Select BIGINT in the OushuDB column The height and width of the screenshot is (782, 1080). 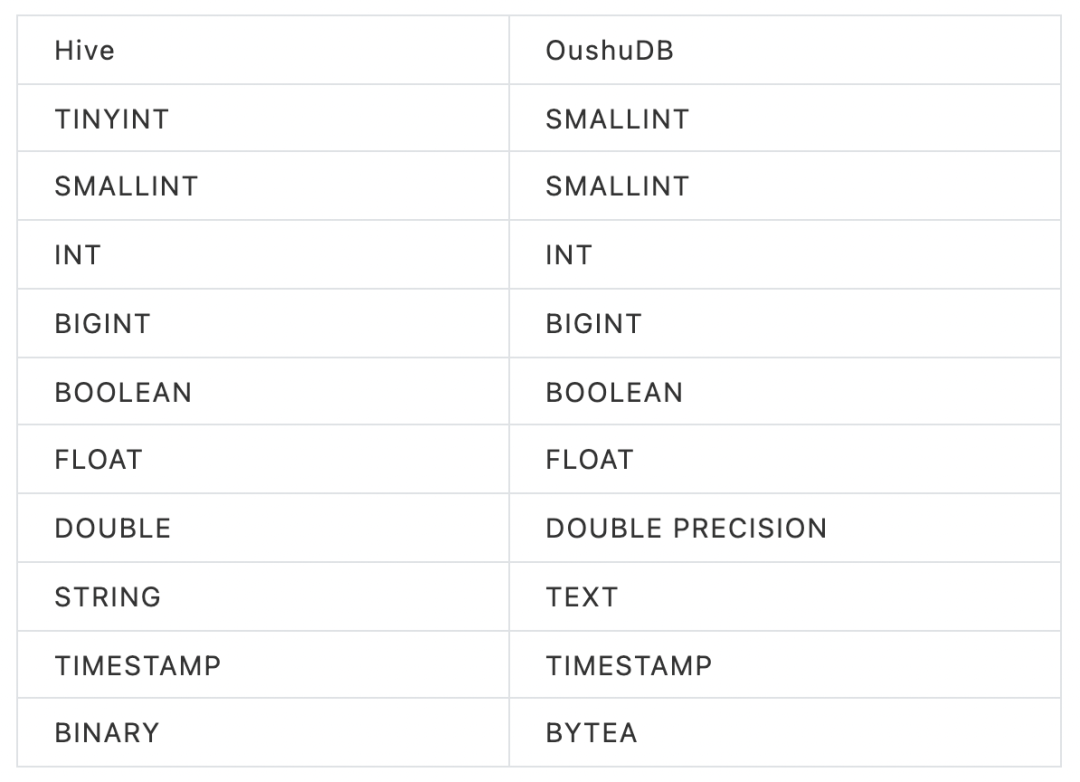click(x=593, y=324)
